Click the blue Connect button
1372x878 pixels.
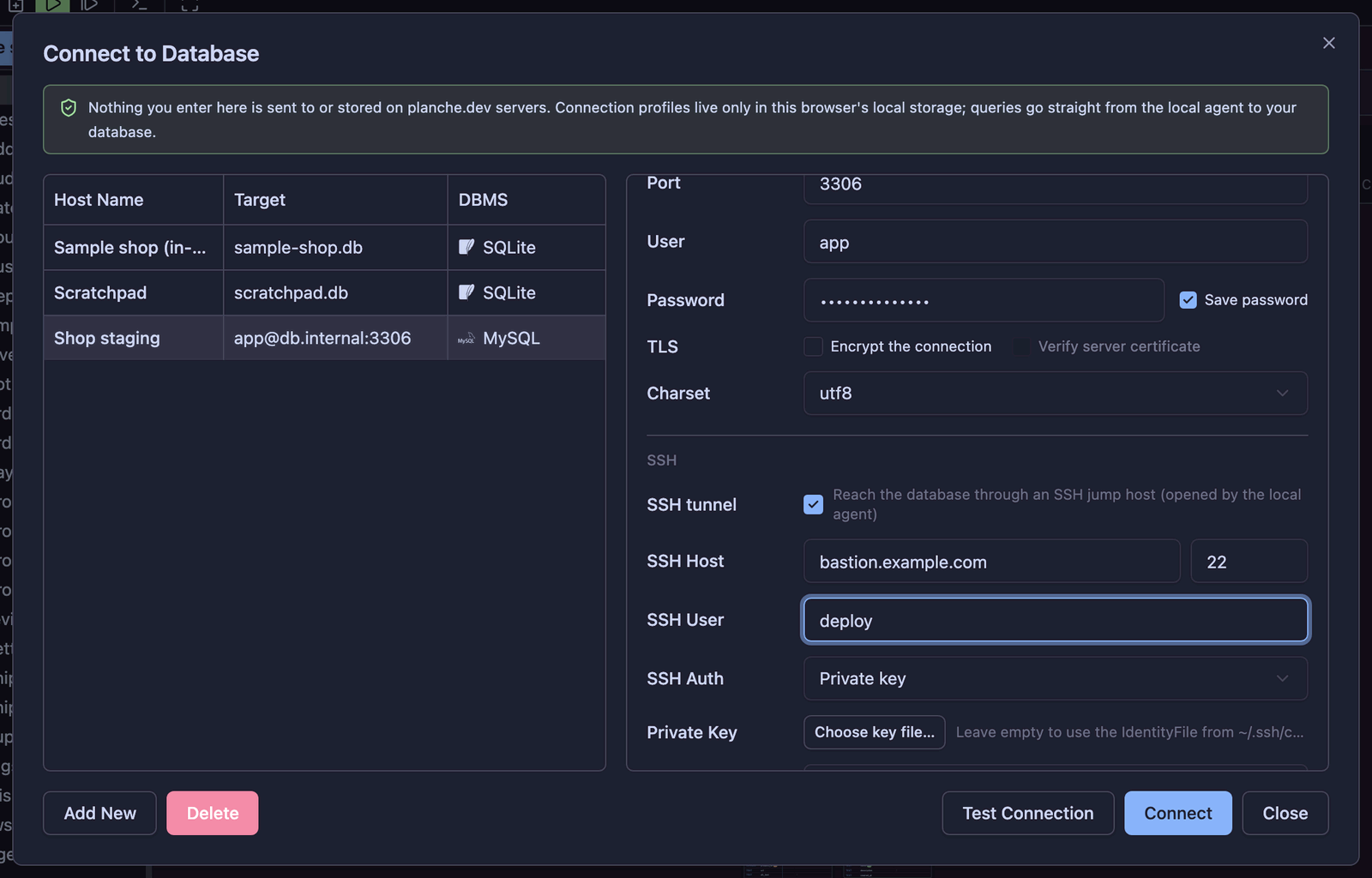click(1178, 813)
